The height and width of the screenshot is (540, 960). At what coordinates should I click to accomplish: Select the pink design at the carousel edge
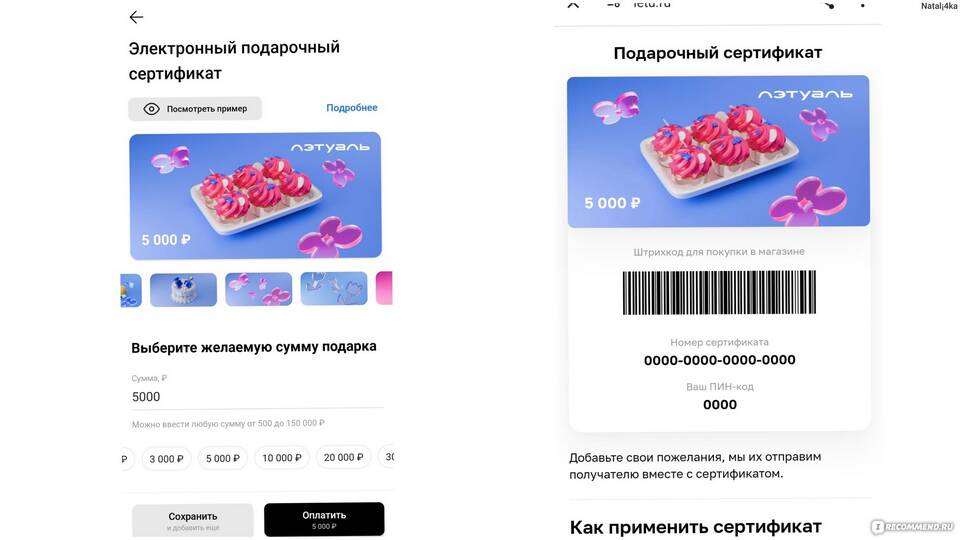[x=384, y=288]
